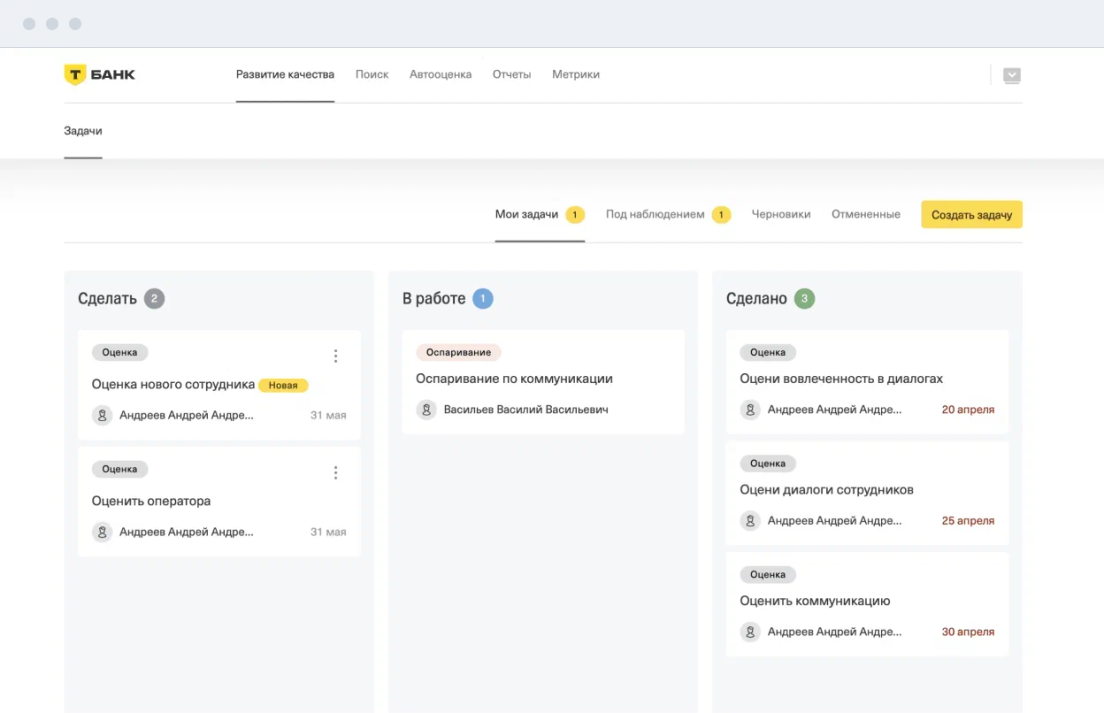This screenshot has width=1104, height=713.
Task: Switch to the Черновики tab
Action: (781, 215)
